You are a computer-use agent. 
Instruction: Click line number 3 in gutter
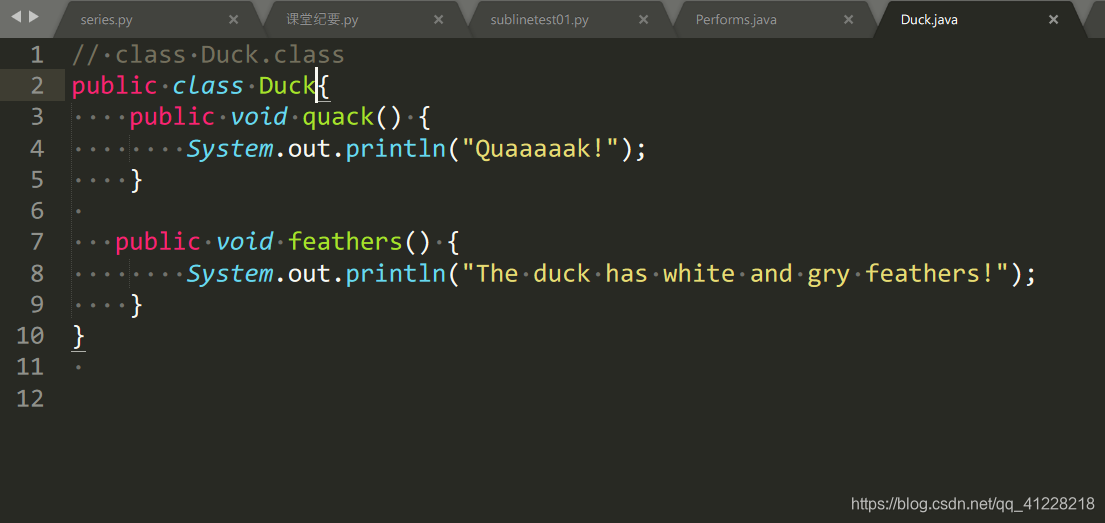tap(37, 116)
